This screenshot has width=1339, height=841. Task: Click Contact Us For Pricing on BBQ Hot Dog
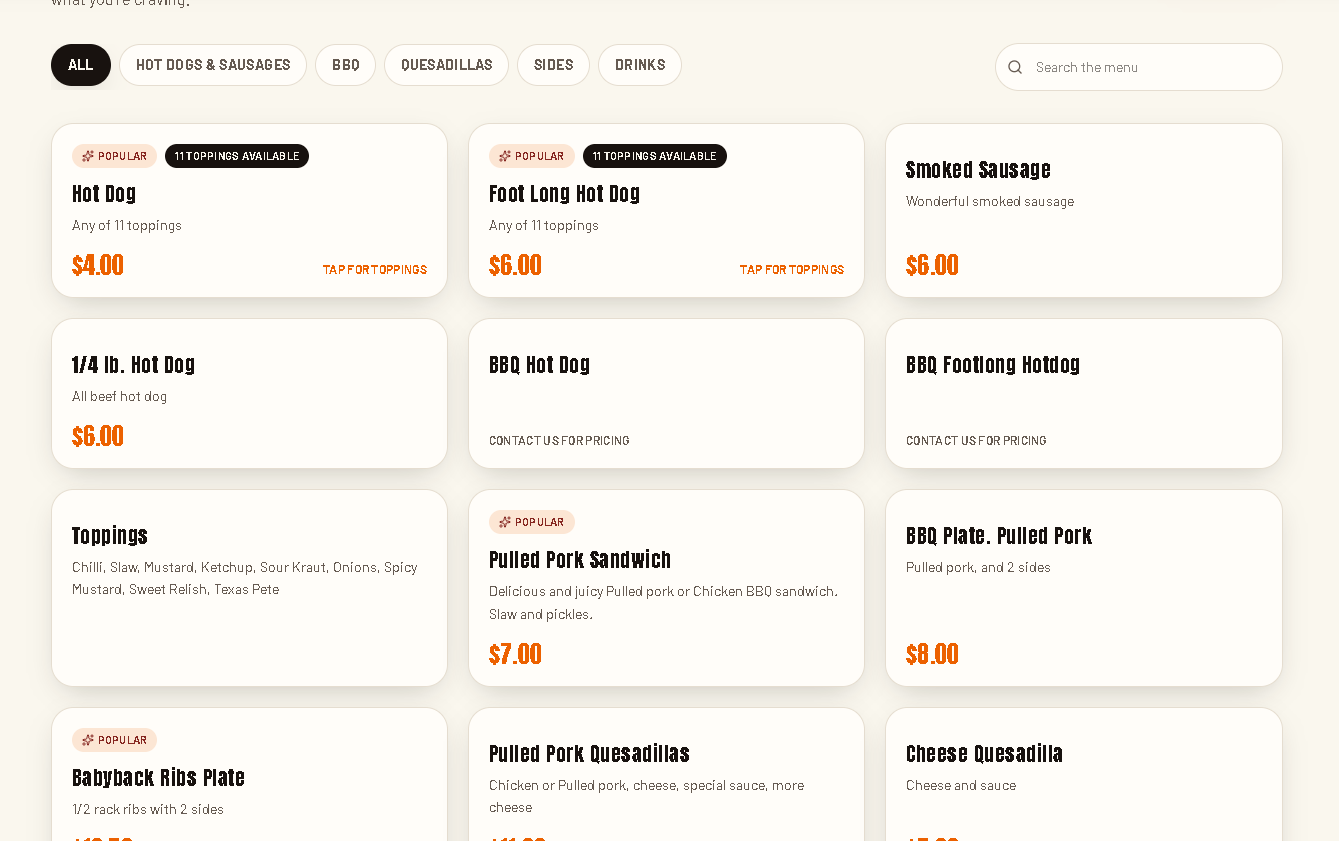(x=559, y=441)
